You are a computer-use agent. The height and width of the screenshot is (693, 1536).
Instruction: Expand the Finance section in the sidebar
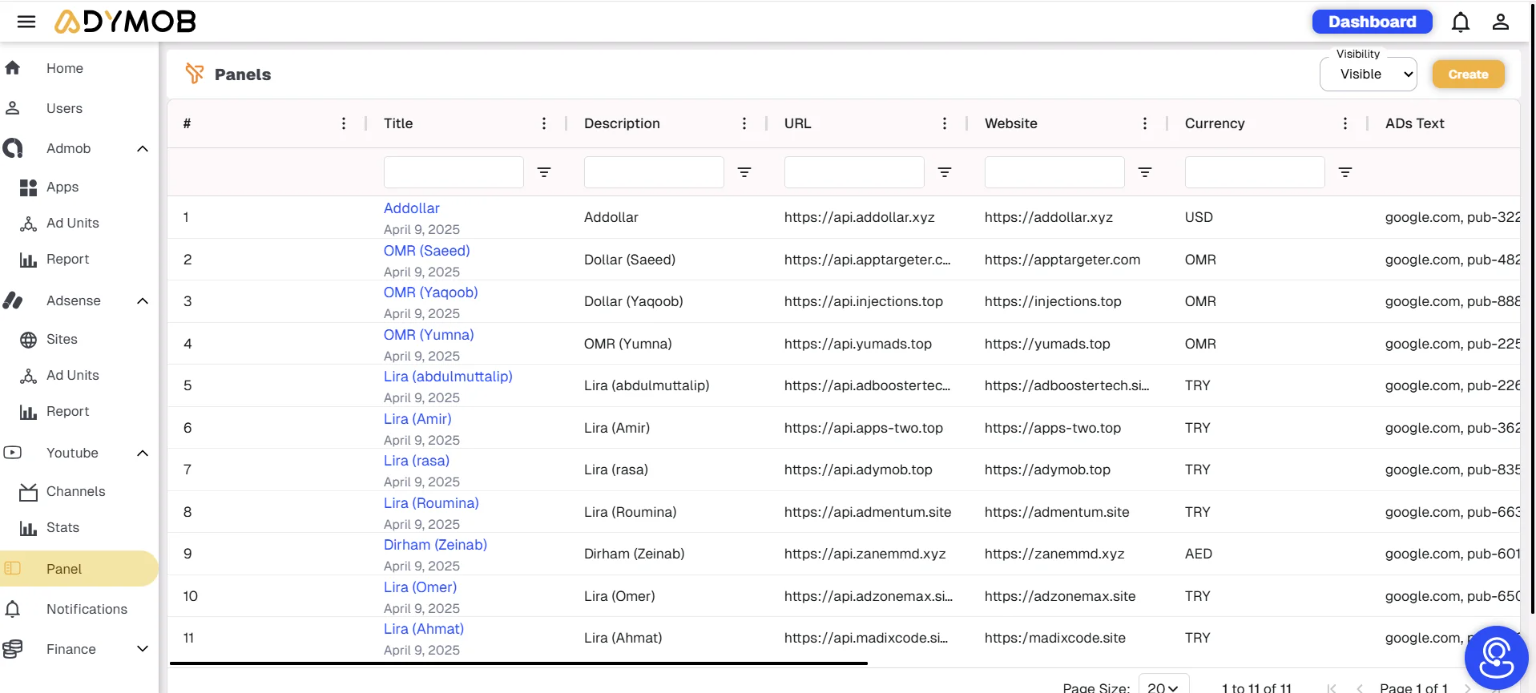pyautogui.click(x=142, y=649)
